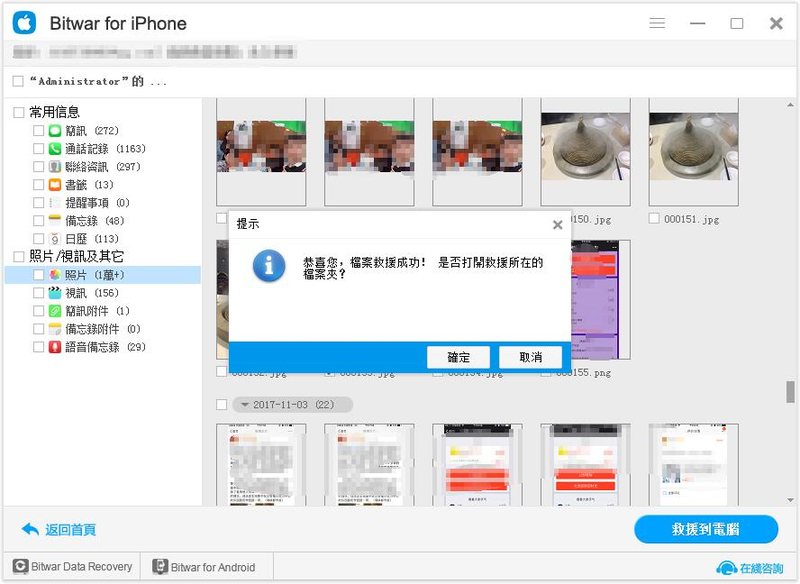This screenshot has height=584, width=800.
Task: Select the first group photo thumbnail
Action: tap(261, 152)
